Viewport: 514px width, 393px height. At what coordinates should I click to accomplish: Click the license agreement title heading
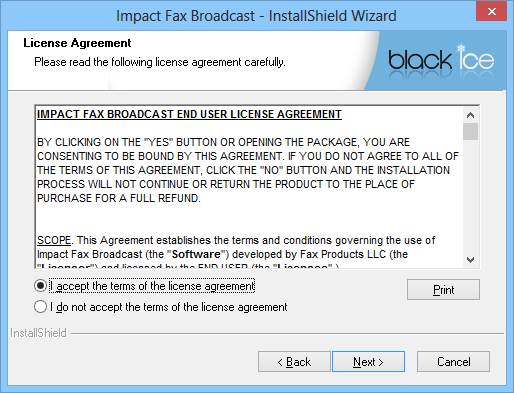[189, 114]
